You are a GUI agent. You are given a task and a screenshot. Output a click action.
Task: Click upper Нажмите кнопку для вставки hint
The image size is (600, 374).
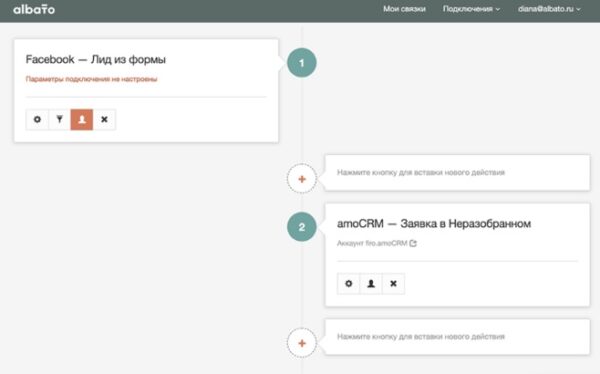coord(421,173)
